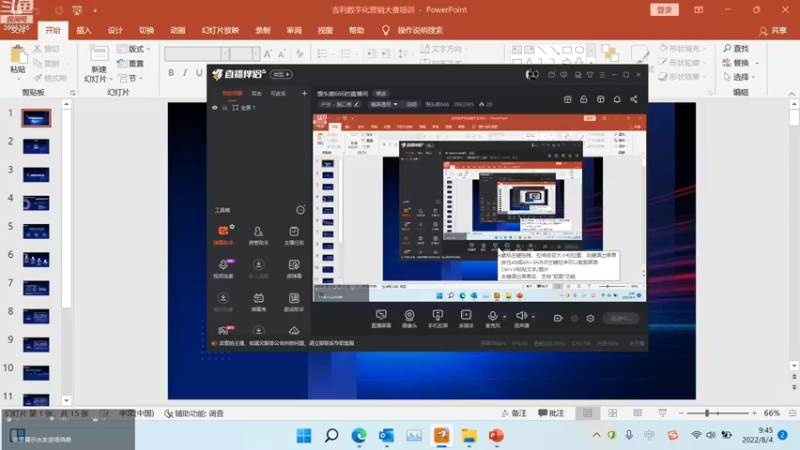The image size is (800, 450).
Task: Open the 多人连麦 tool
Action: pos(259,268)
